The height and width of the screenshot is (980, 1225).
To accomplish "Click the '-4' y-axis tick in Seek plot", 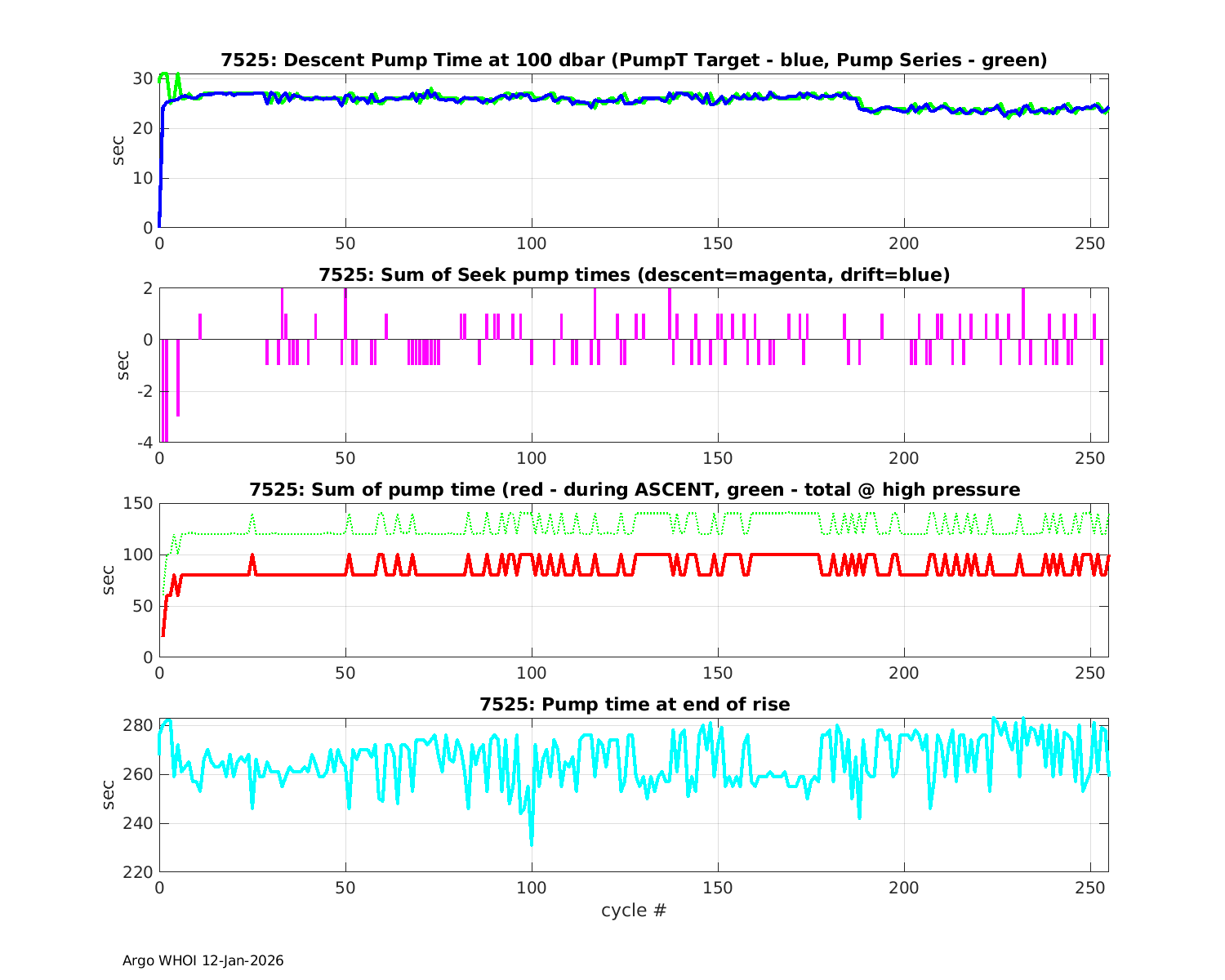I will (143, 443).
